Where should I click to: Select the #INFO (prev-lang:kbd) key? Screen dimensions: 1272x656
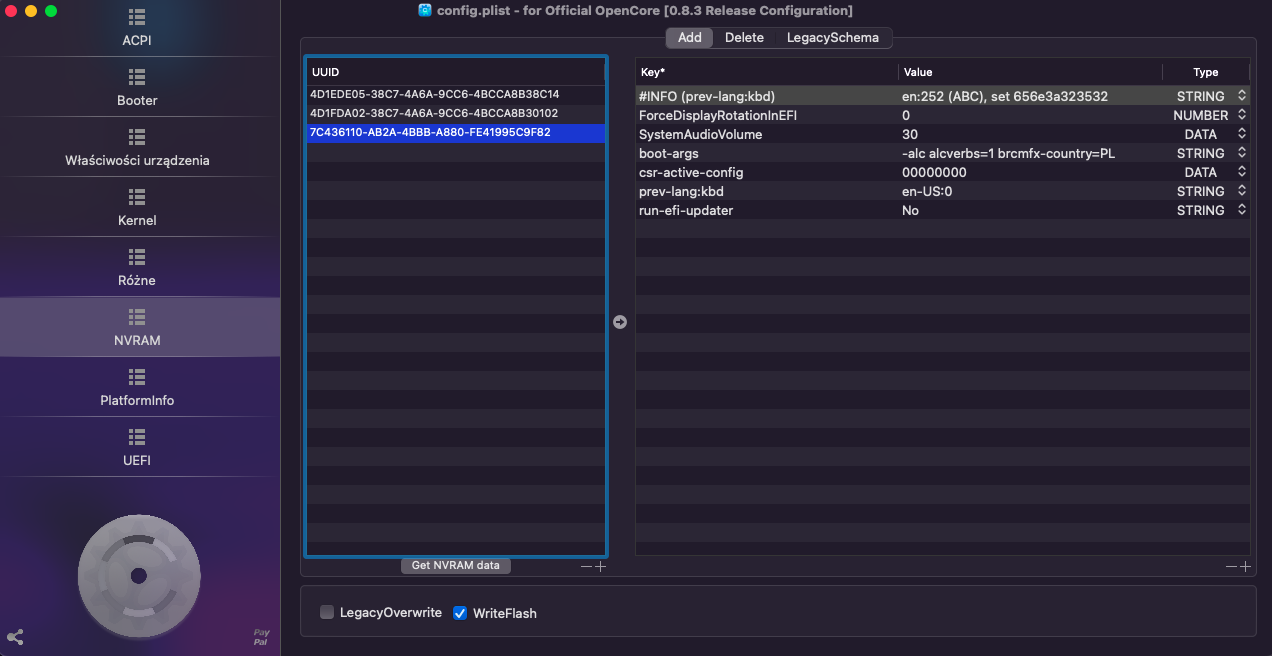click(x=707, y=96)
